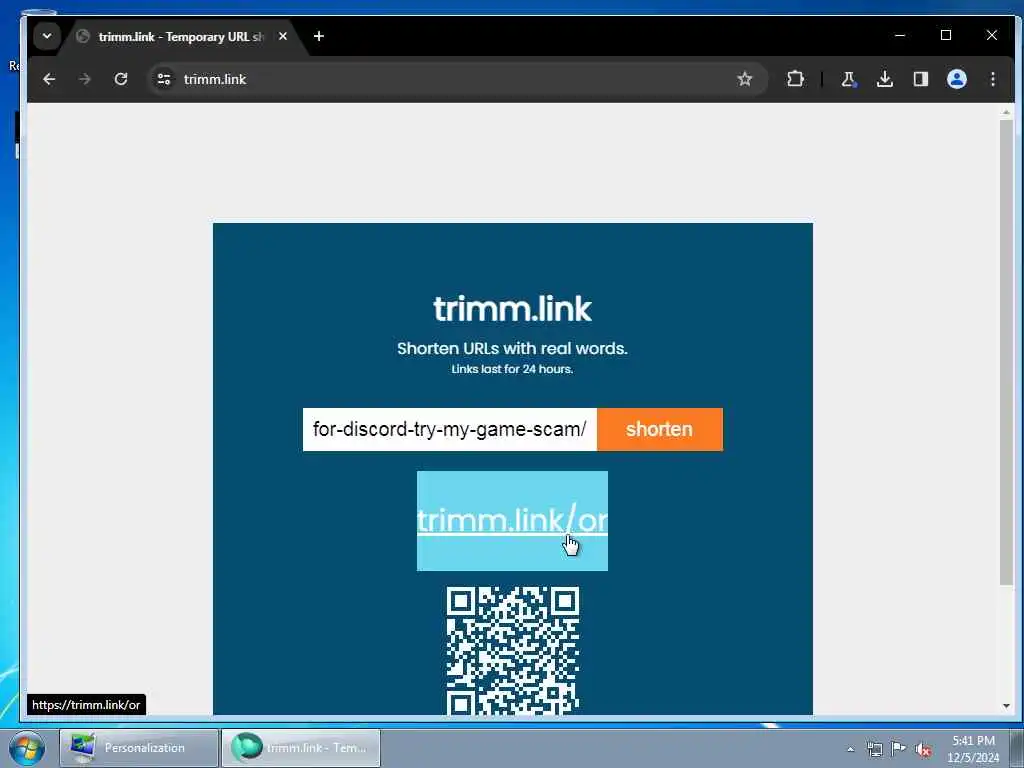This screenshot has width=1024, height=768.
Task: Open the Downloads icon
Action: [884, 79]
